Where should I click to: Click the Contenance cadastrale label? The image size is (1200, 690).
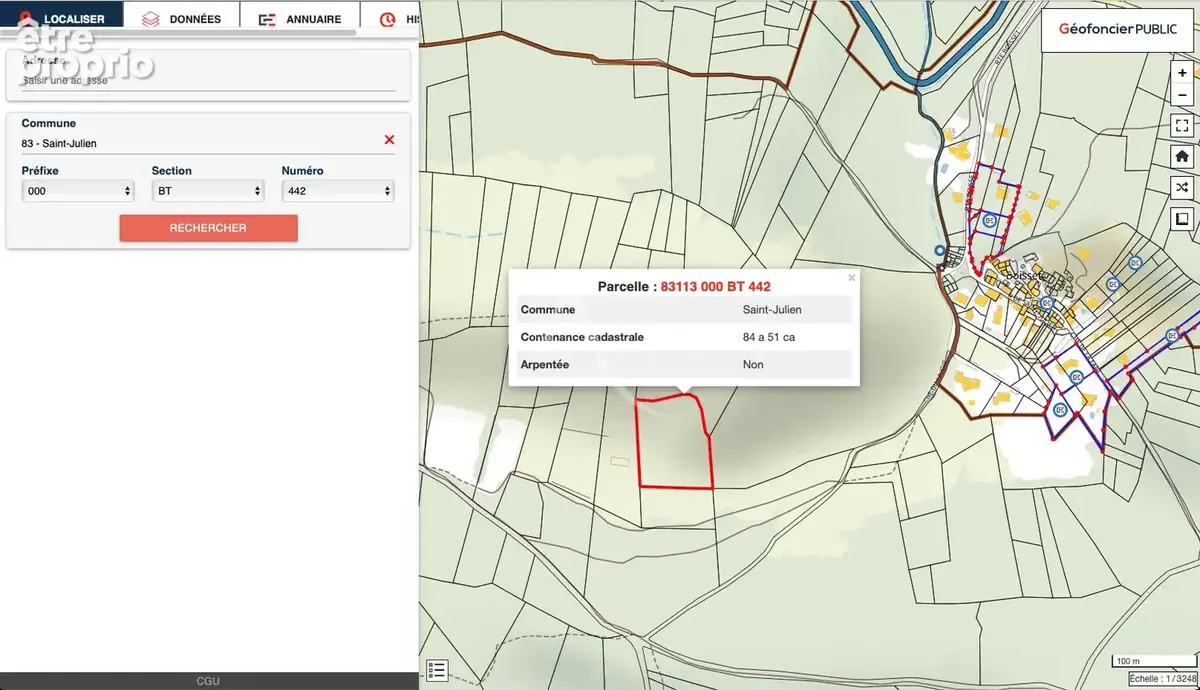(582, 337)
